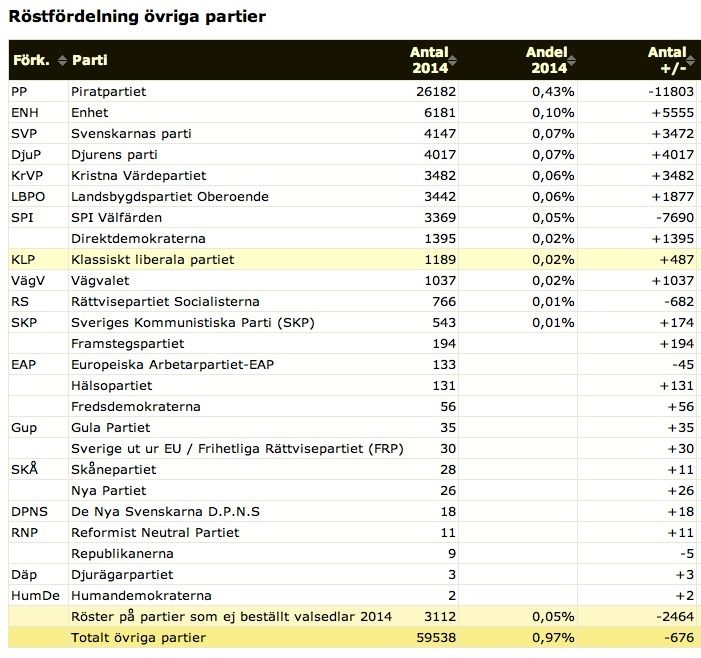The height and width of the screenshot is (658, 701).
Task: Select the Piratpartiet row
Action: [355, 91]
